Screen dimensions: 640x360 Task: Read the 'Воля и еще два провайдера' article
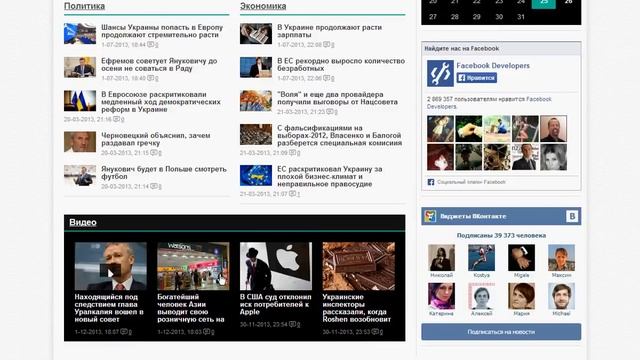coord(337,98)
